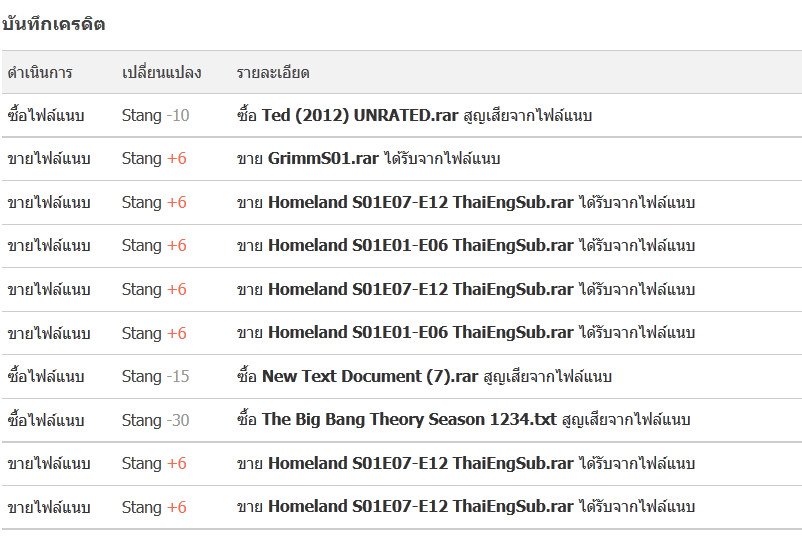Click ซื้อไฟล์แนบ in the Big Bang Theory row
Viewport: 802px width, 538px height.
45,420
